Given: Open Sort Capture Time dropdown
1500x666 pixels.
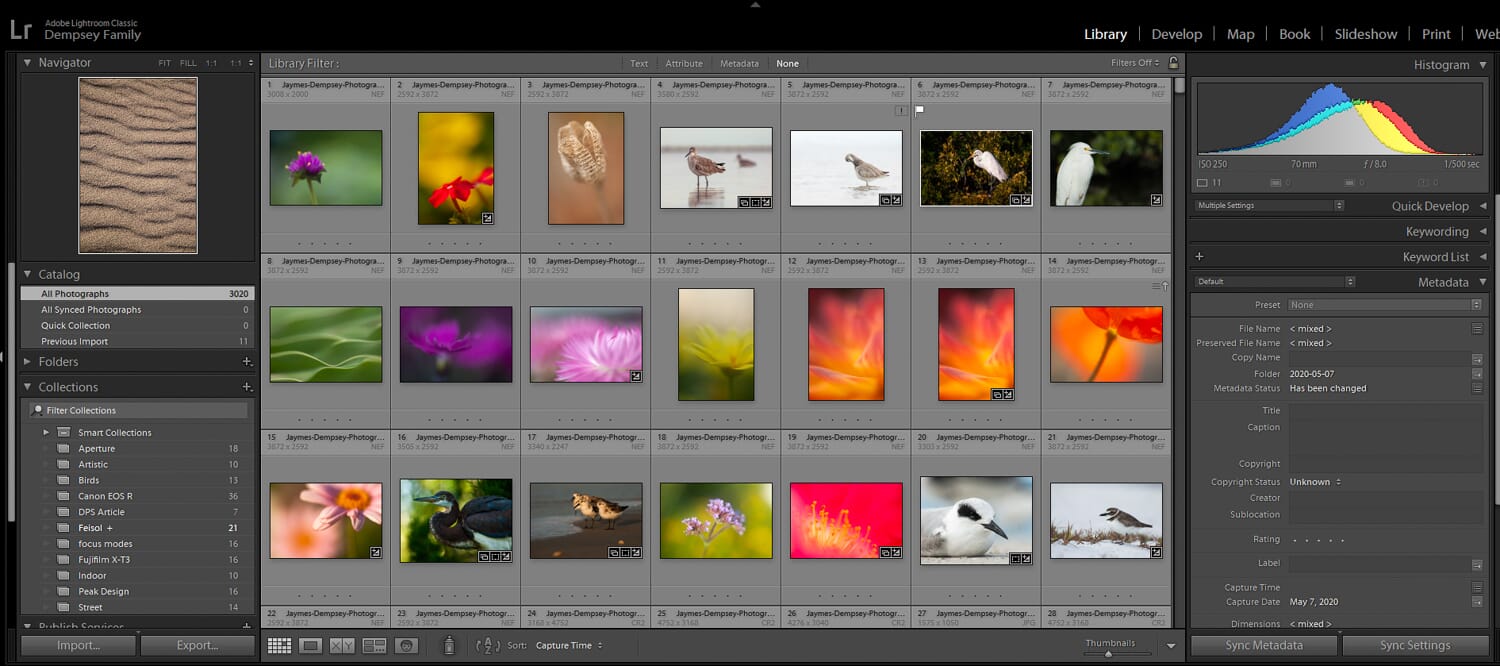Looking at the screenshot, I should click(x=569, y=646).
